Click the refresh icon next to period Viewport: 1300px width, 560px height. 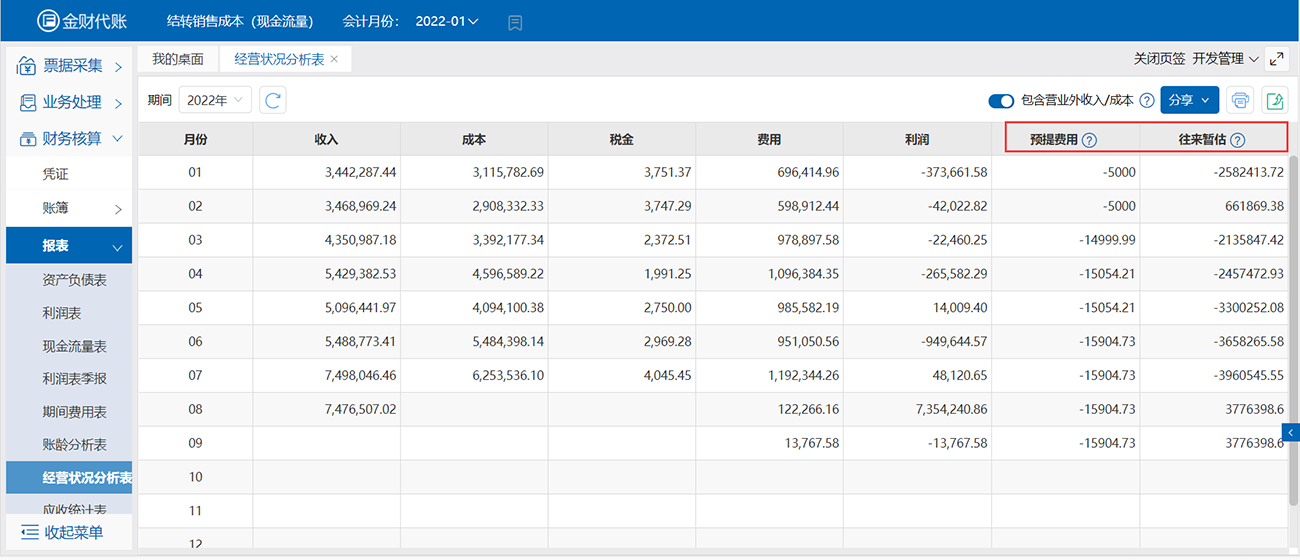(x=273, y=100)
